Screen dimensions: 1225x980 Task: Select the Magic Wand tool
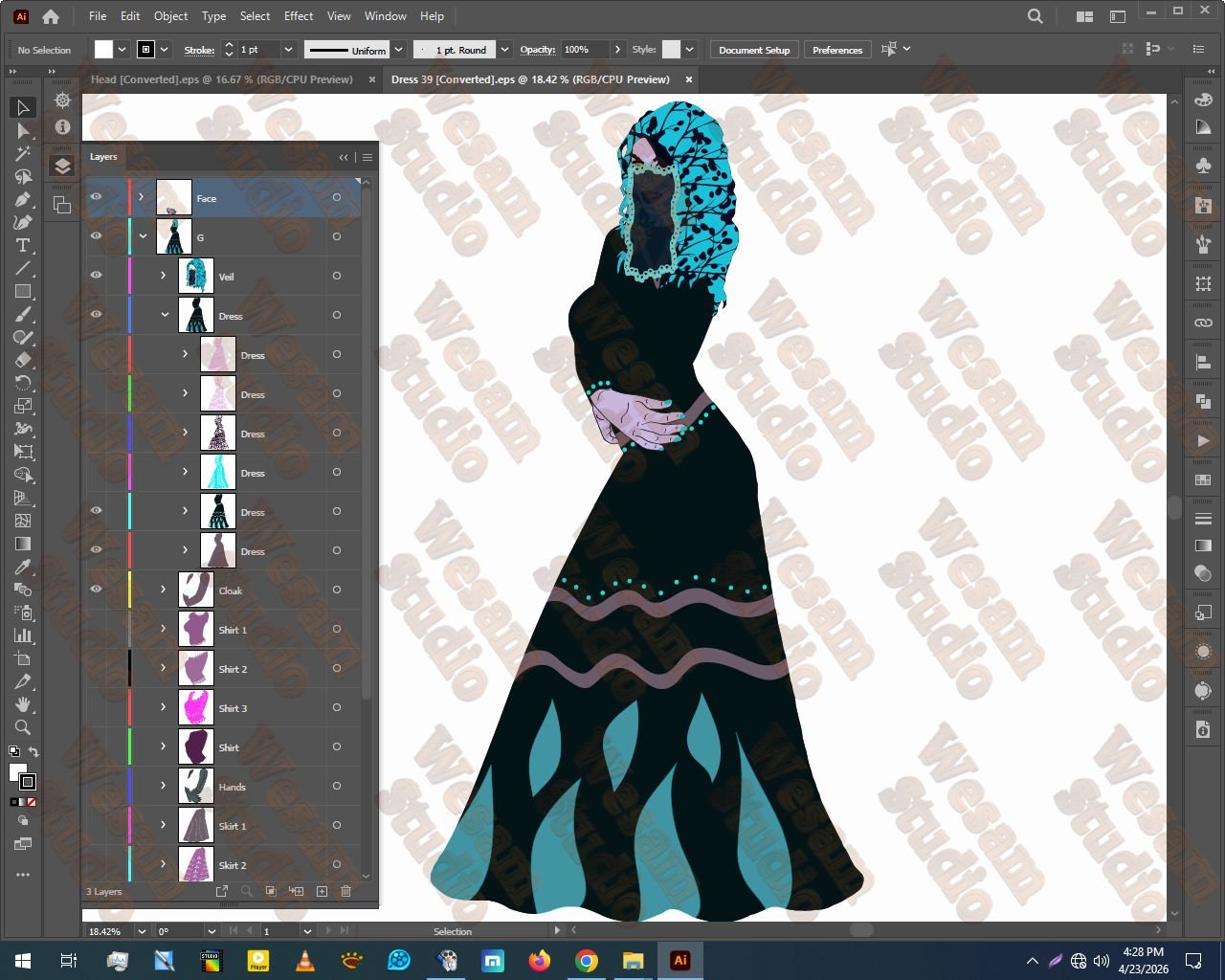pos(24,153)
